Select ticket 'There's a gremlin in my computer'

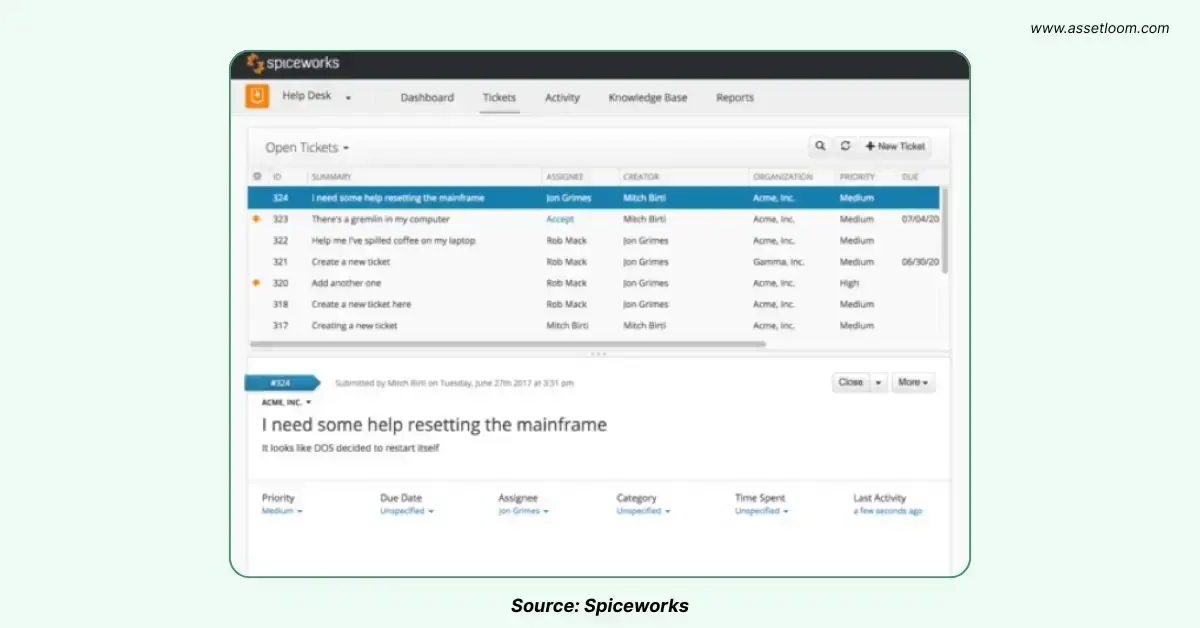click(594, 219)
